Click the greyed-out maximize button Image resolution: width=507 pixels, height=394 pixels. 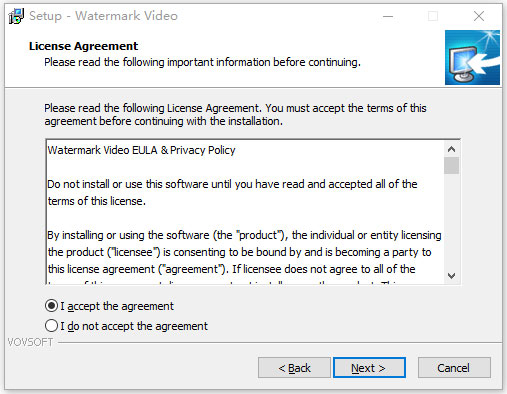(x=433, y=16)
